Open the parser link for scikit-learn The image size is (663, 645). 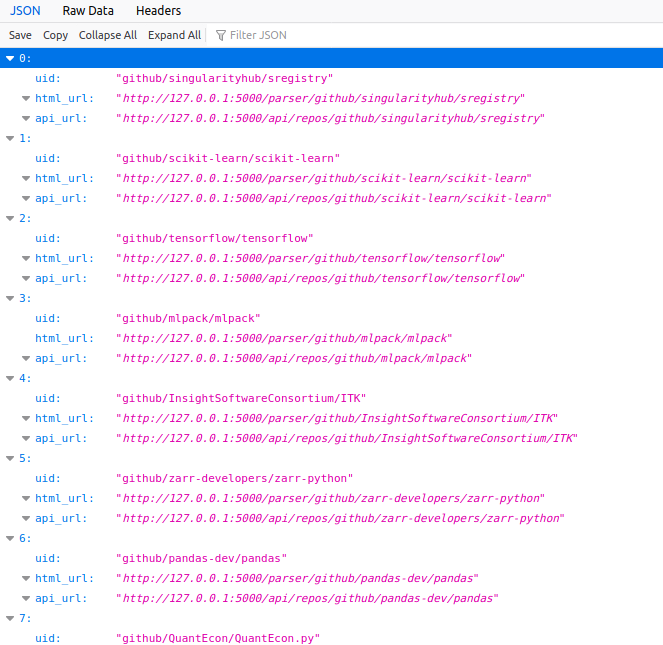click(324, 178)
